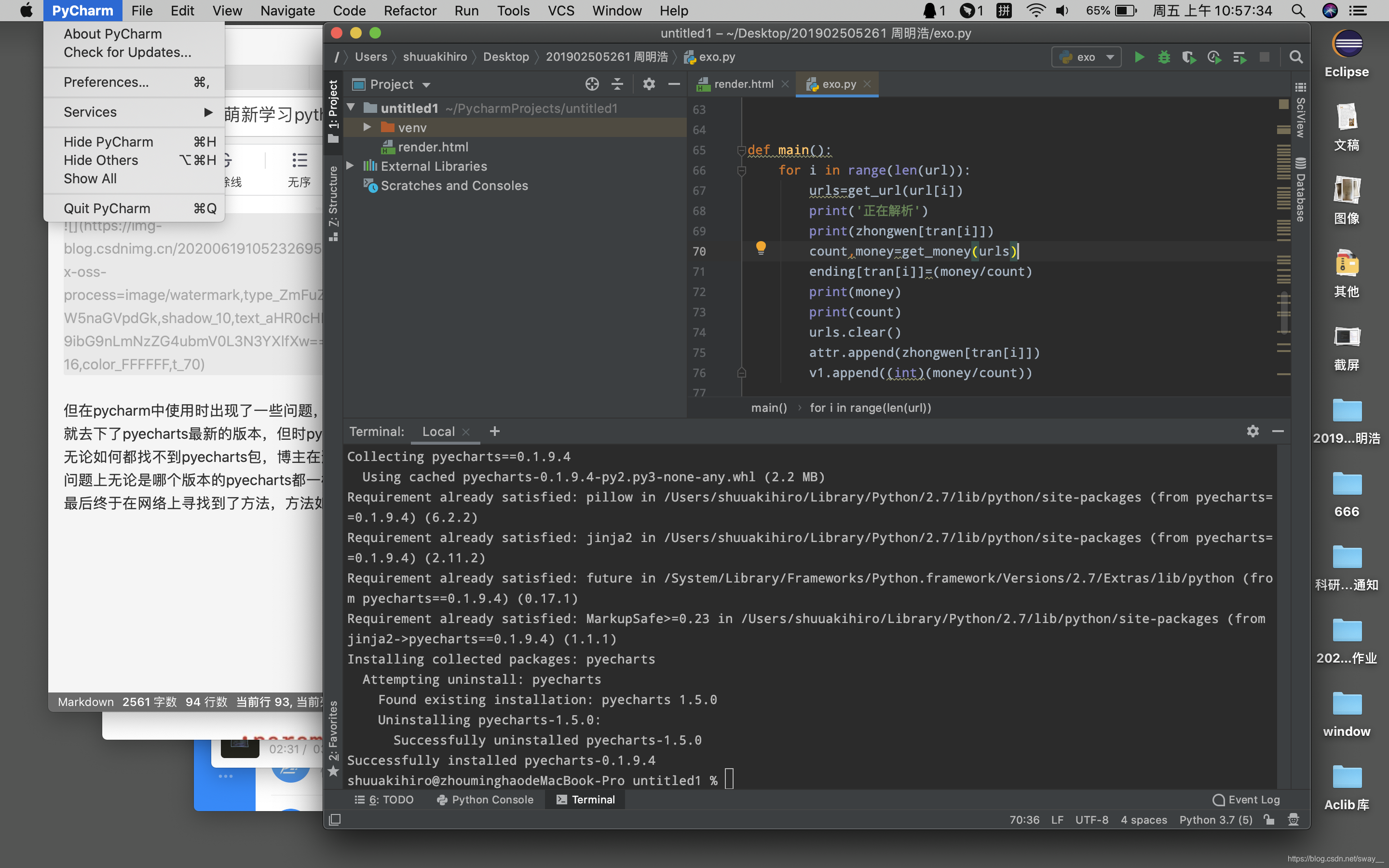Click the intention lightbulb on line 70
Image resolution: width=1389 pixels, height=868 pixels.
(761, 247)
